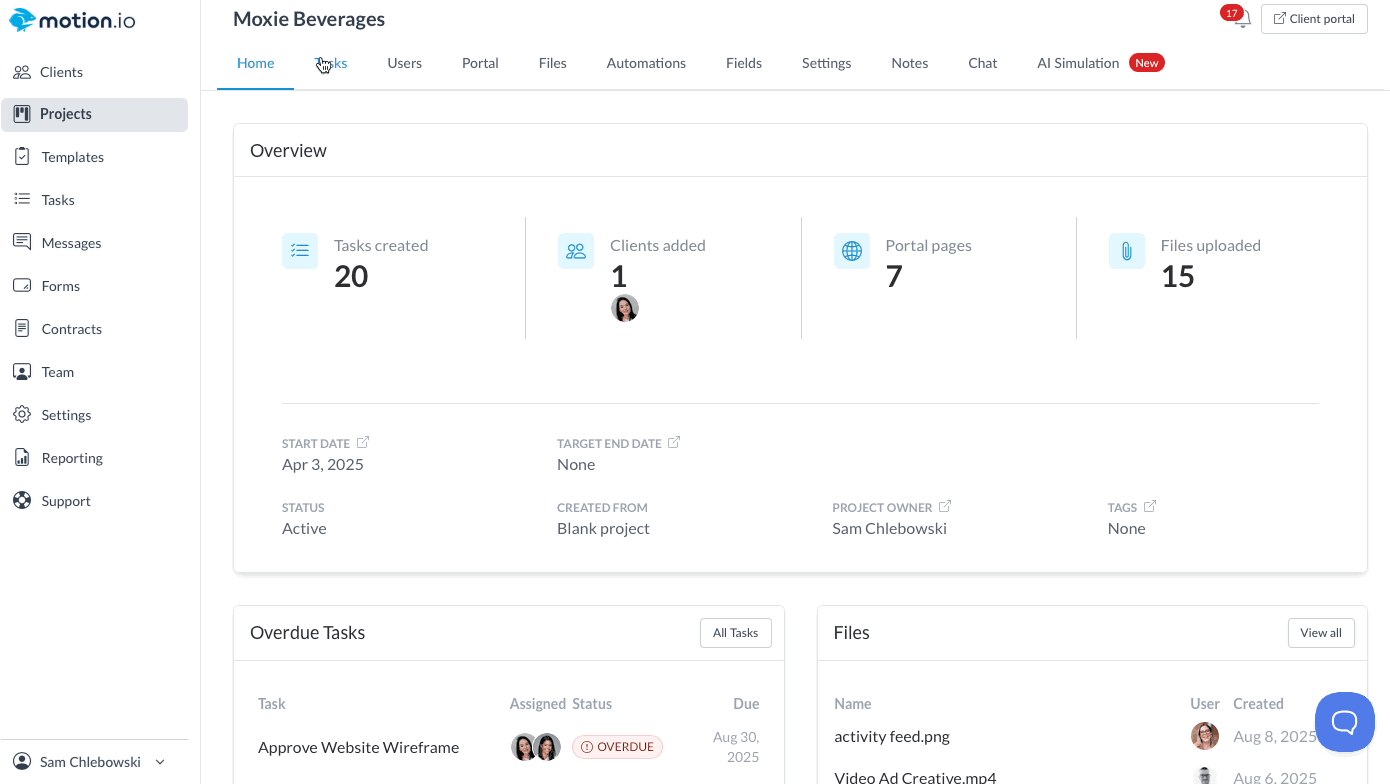Edit the Target End Date link icon

[674, 442]
